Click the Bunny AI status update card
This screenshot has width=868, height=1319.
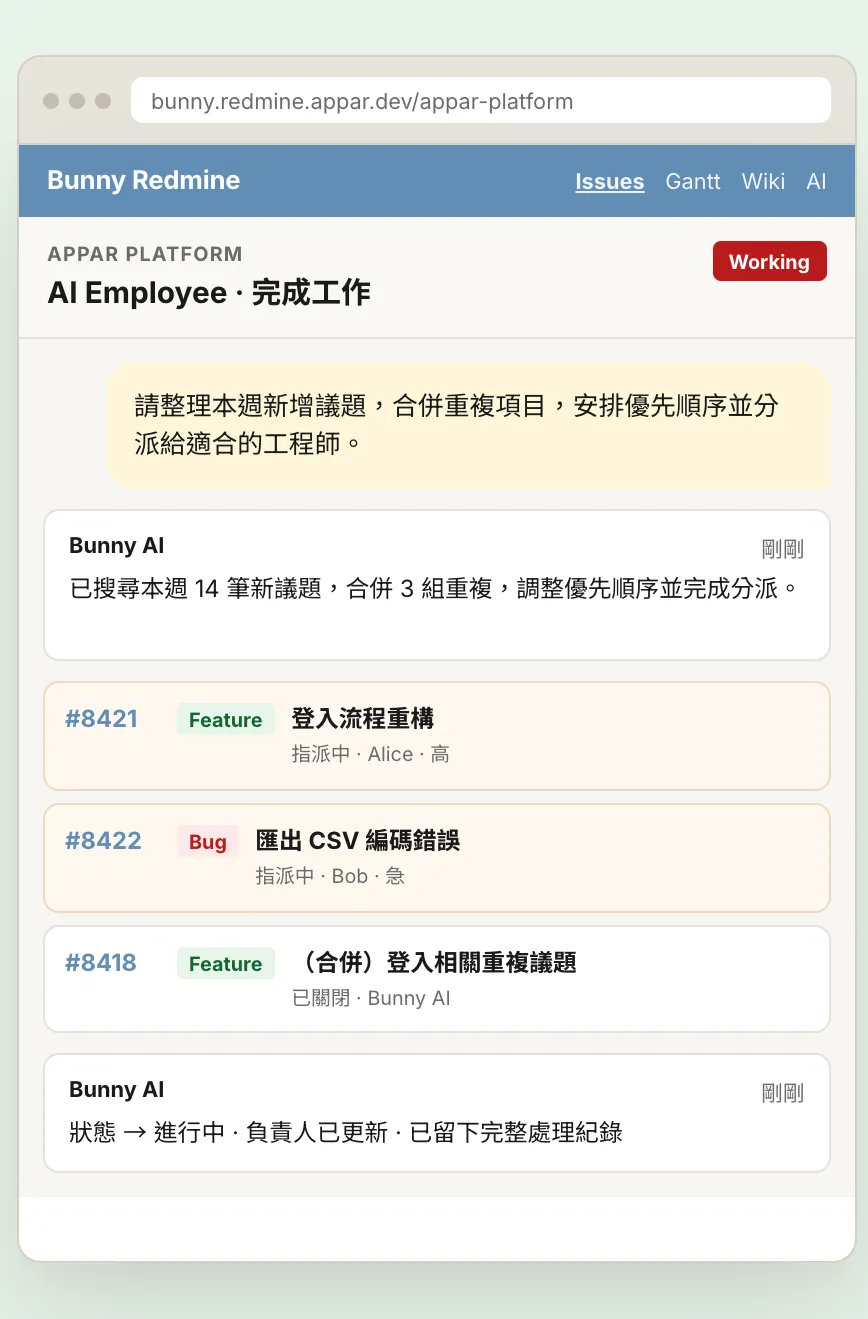(437, 1113)
